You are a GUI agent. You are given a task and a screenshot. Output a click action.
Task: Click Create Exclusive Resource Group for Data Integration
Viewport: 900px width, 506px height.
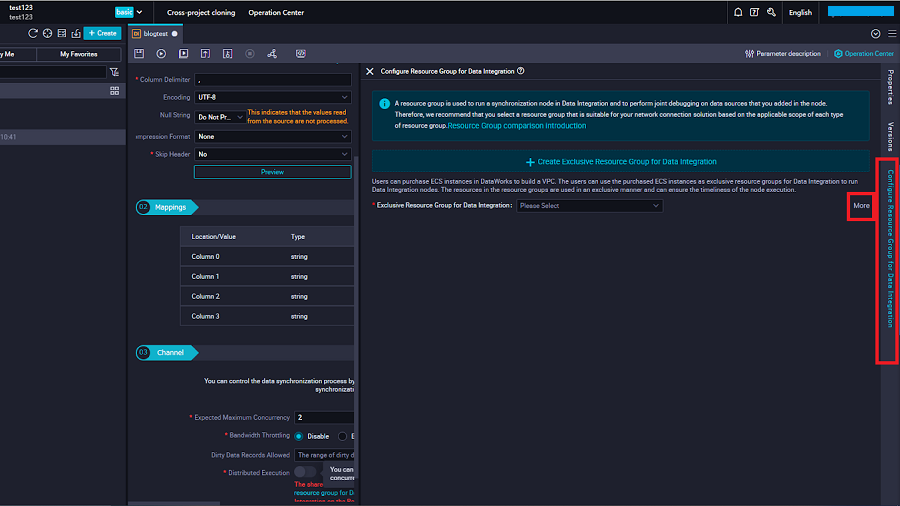click(x=621, y=161)
